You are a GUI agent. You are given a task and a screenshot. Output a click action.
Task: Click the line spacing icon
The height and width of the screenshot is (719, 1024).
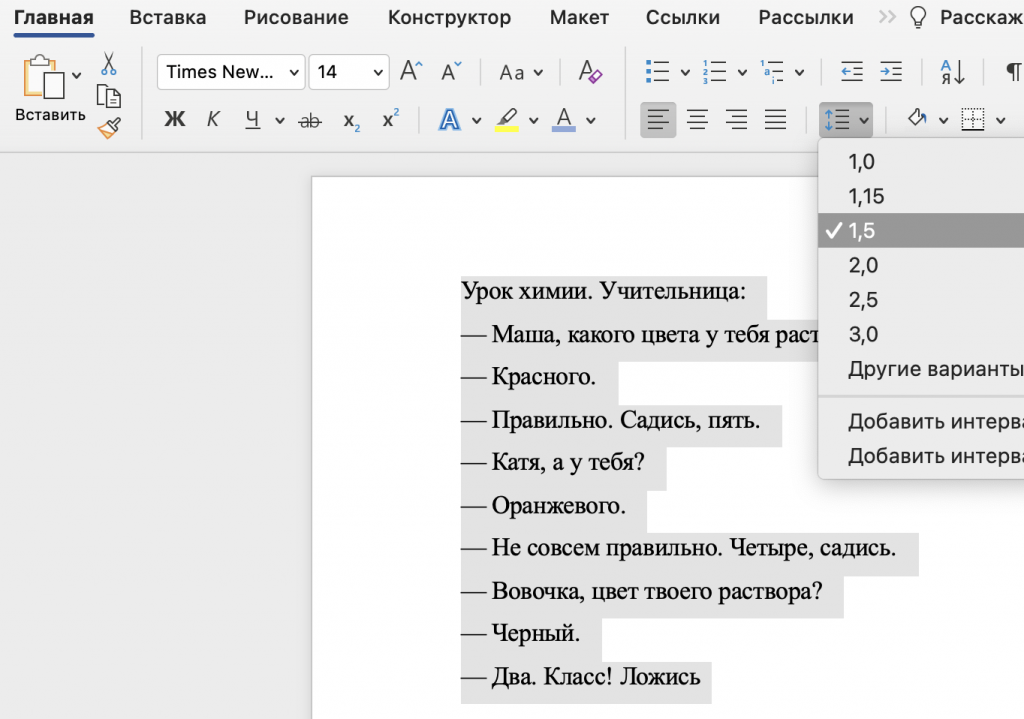[837, 120]
